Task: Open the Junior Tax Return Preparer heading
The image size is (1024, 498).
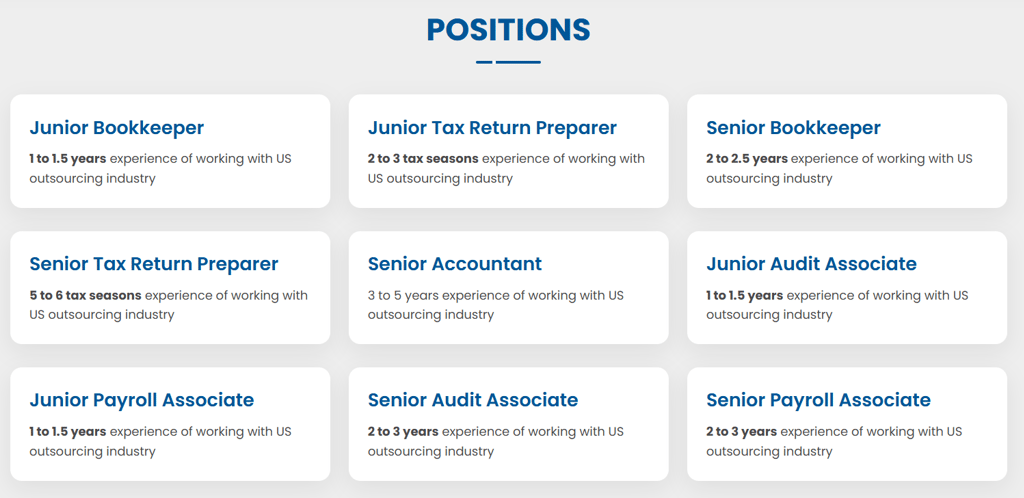Action: [492, 128]
